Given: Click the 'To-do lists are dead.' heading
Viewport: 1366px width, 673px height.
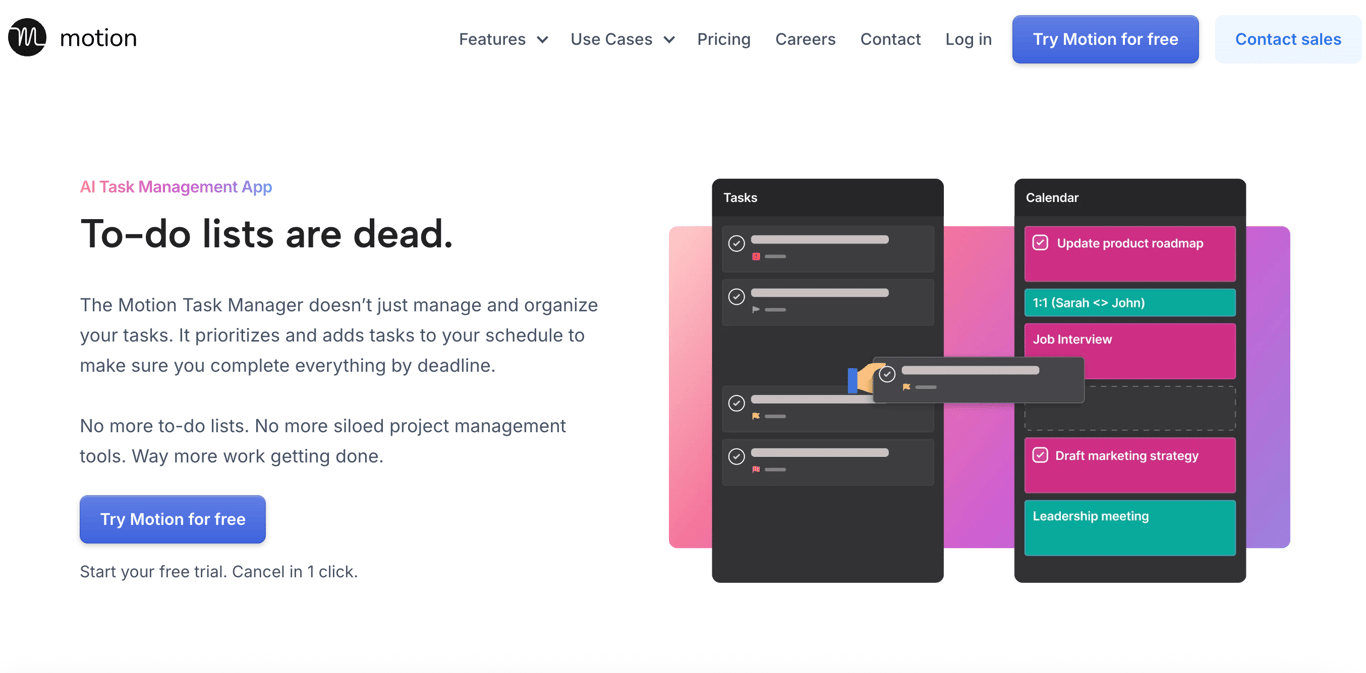Looking at the screenshot, I should coord(266,234).
